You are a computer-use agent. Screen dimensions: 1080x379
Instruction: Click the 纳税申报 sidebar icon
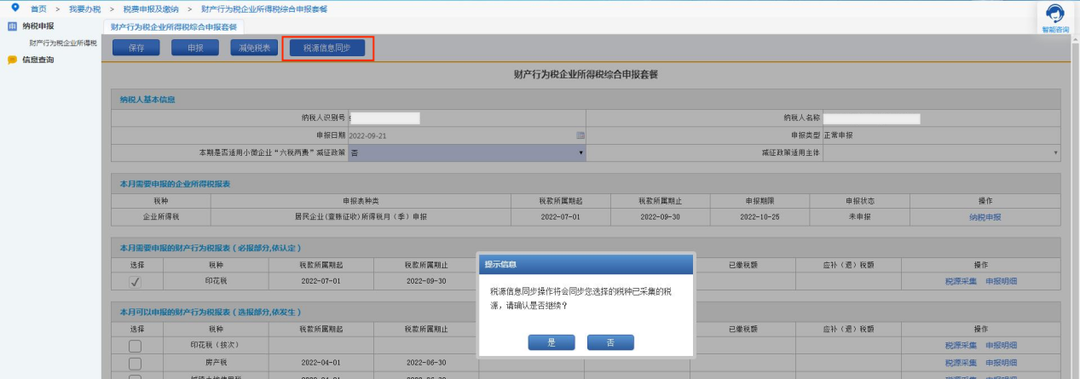(12, 26)
